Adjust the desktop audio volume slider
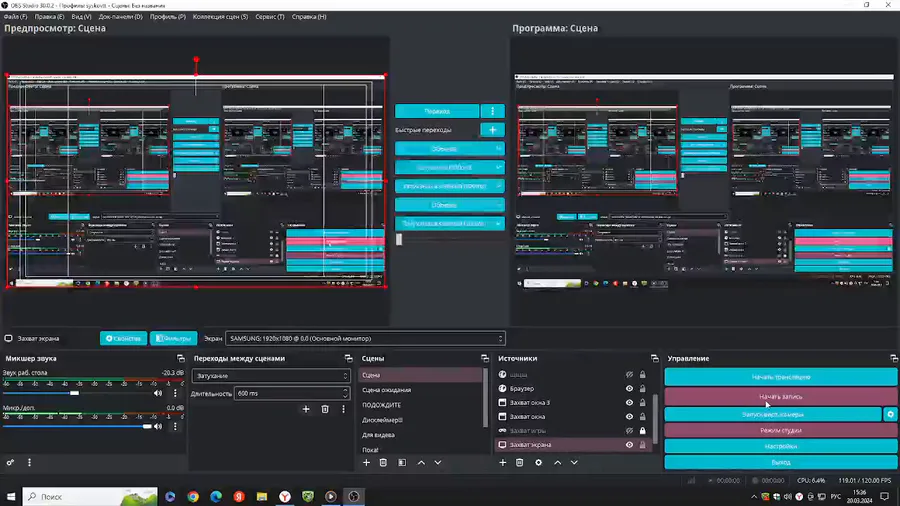This screenshot has width=900, height=506. [x=75, y=394]
